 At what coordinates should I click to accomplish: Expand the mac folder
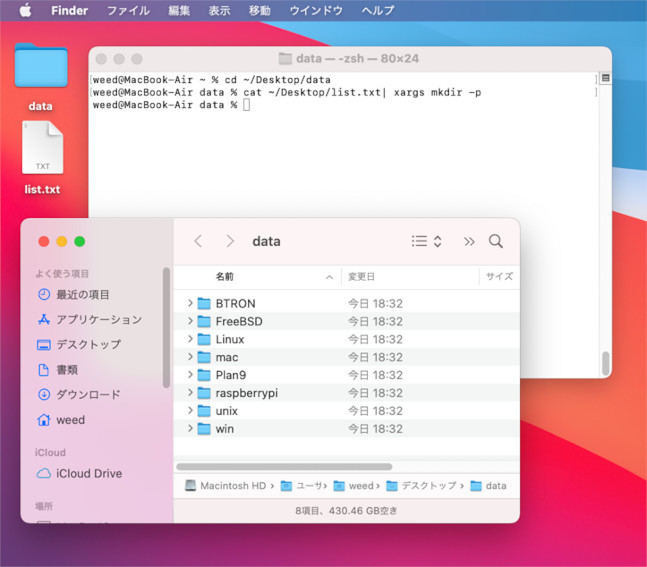pos(190,357)
